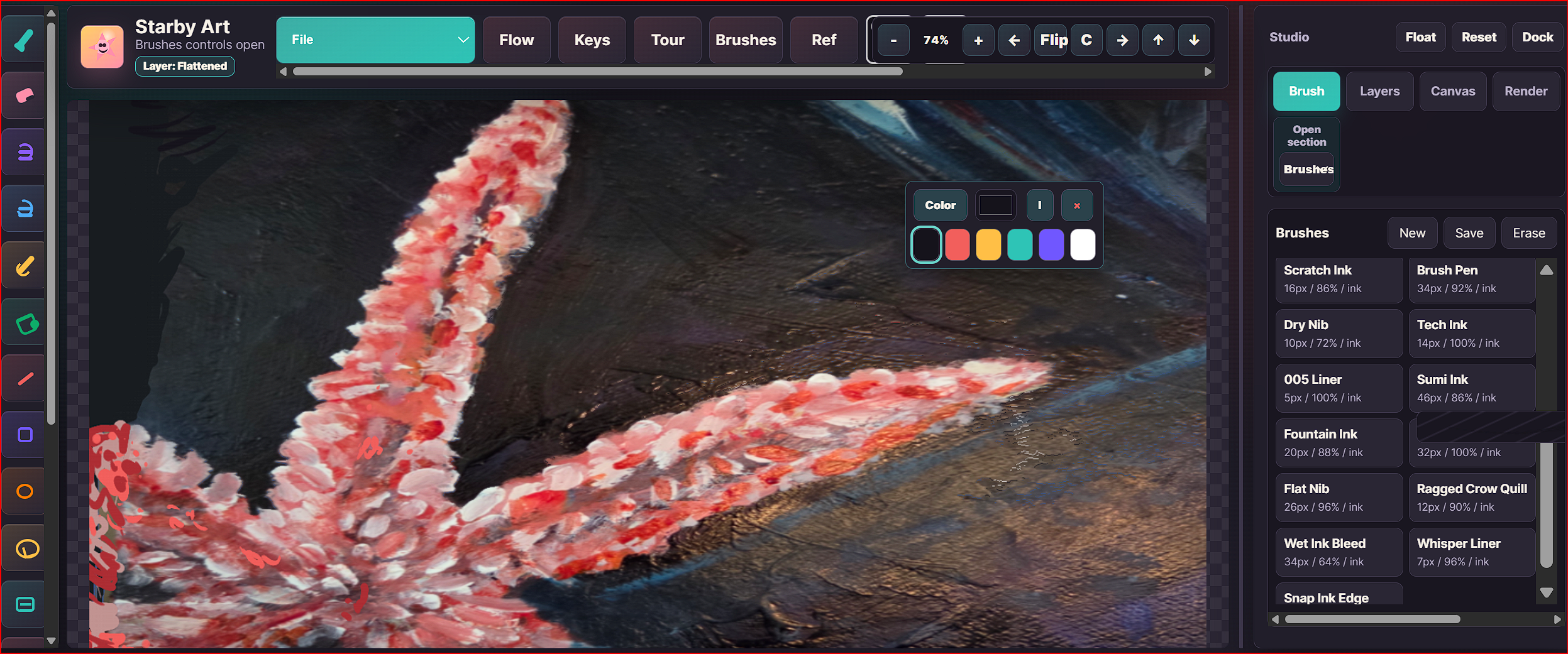This screenshot has width=1568, height=654.
Task: Select the teal brush tool
Action: pos(24,39)
